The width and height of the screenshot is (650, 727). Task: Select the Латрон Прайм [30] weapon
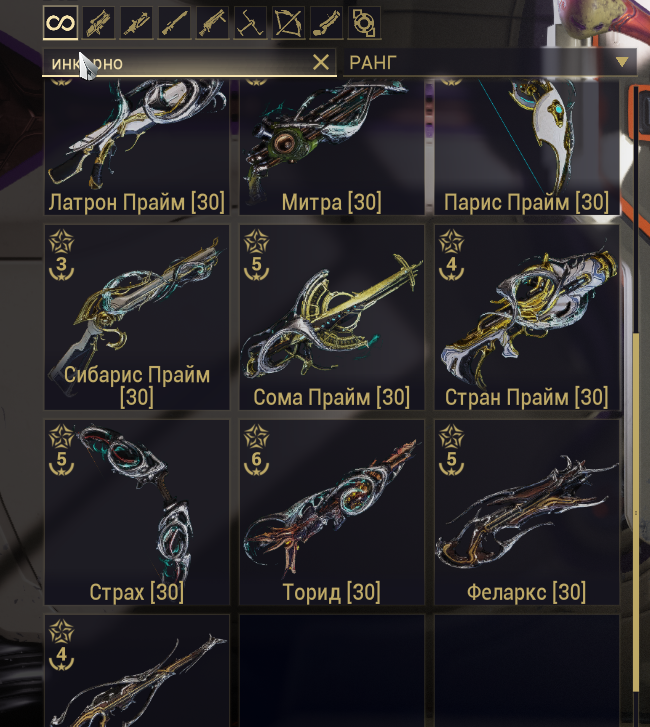click(137, 147)
